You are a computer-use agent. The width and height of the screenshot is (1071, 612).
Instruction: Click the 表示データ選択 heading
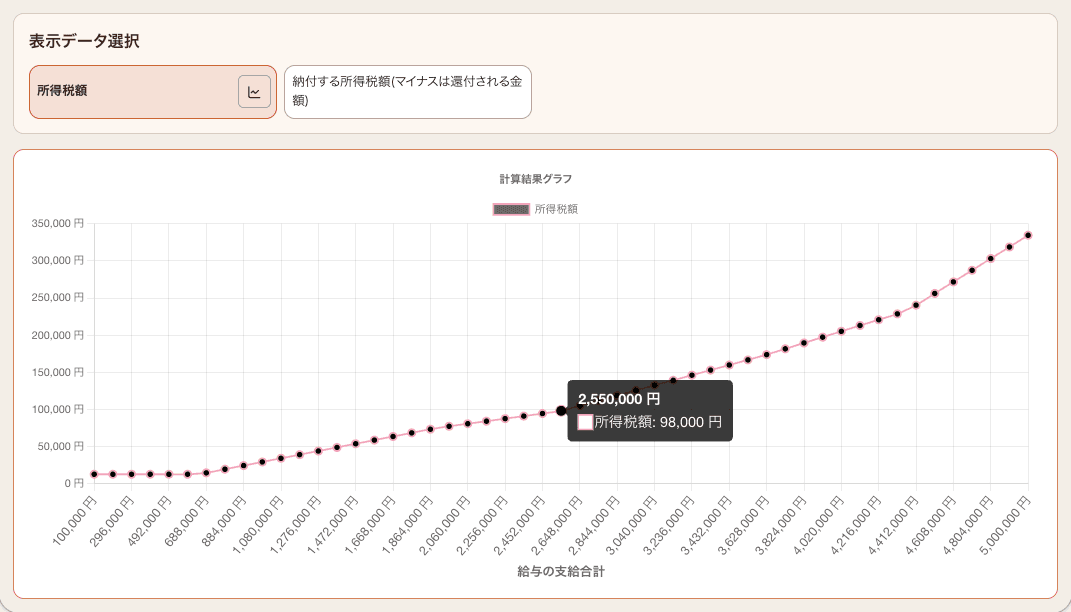click(84, 41)
